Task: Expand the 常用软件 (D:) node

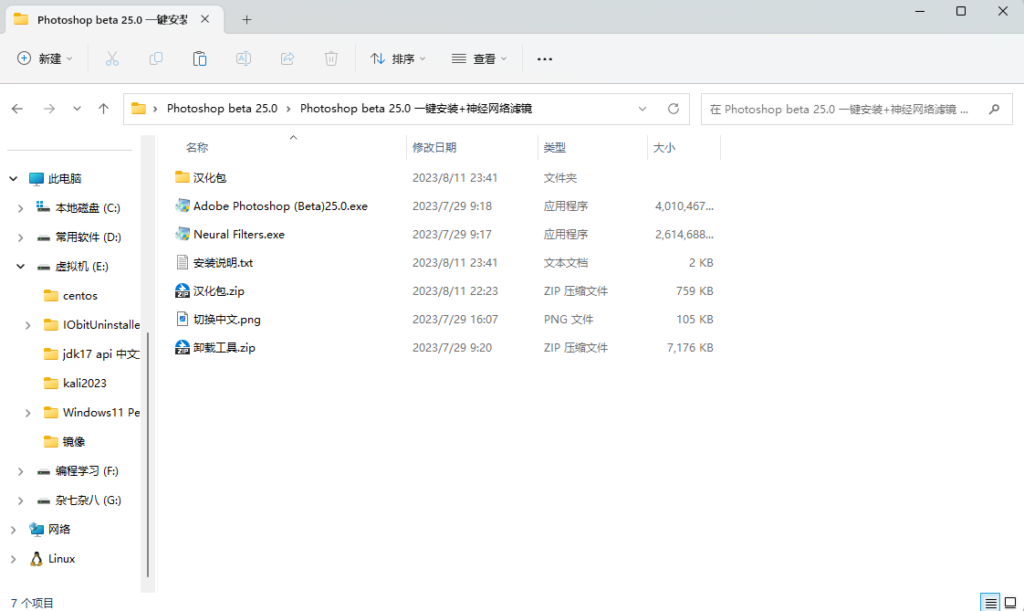Action: 20,238
